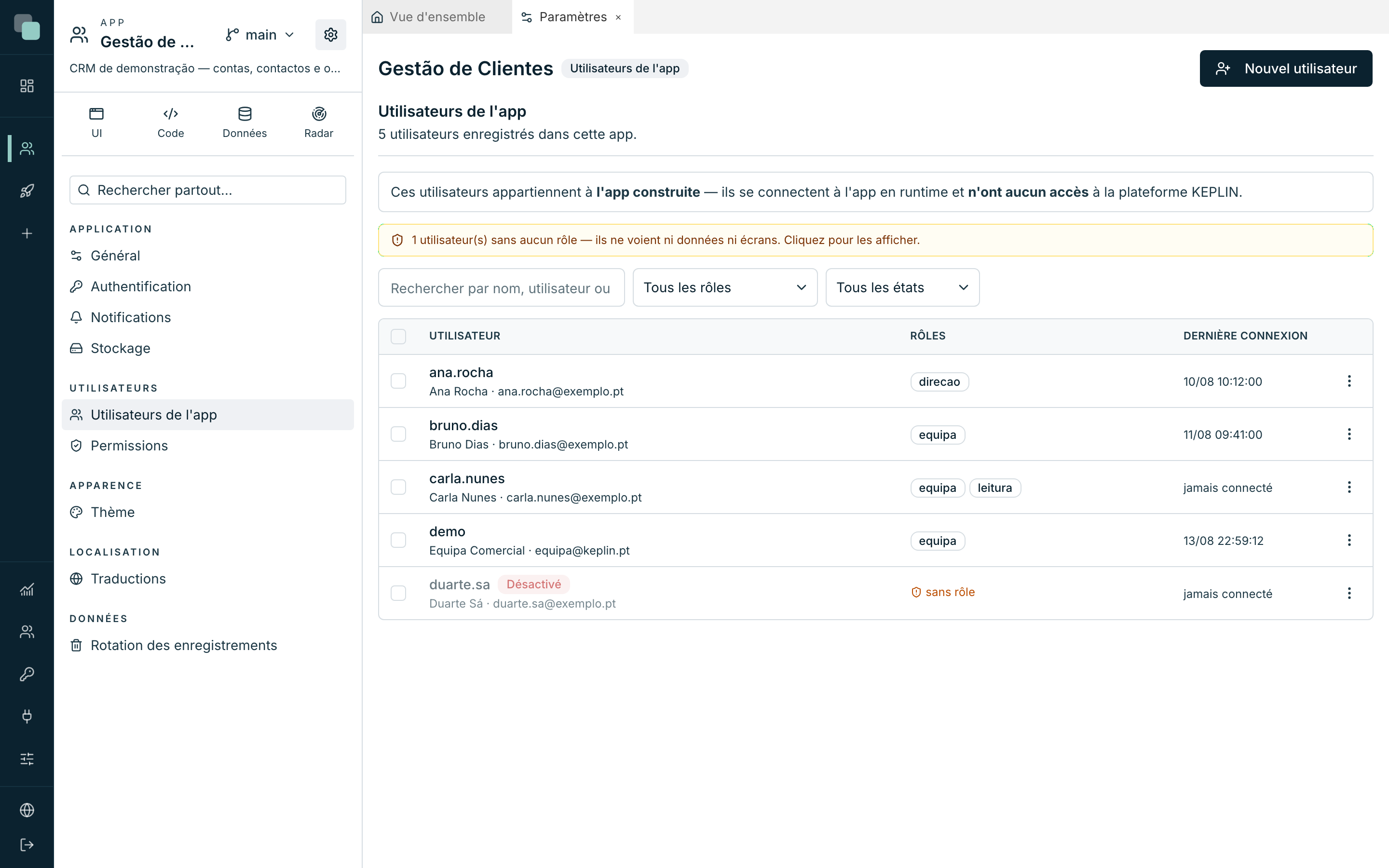The height and width of the screenshot is (868, 1389).
Task: Open Général settings
Action: pyautogui.click(x=208, y=256)
